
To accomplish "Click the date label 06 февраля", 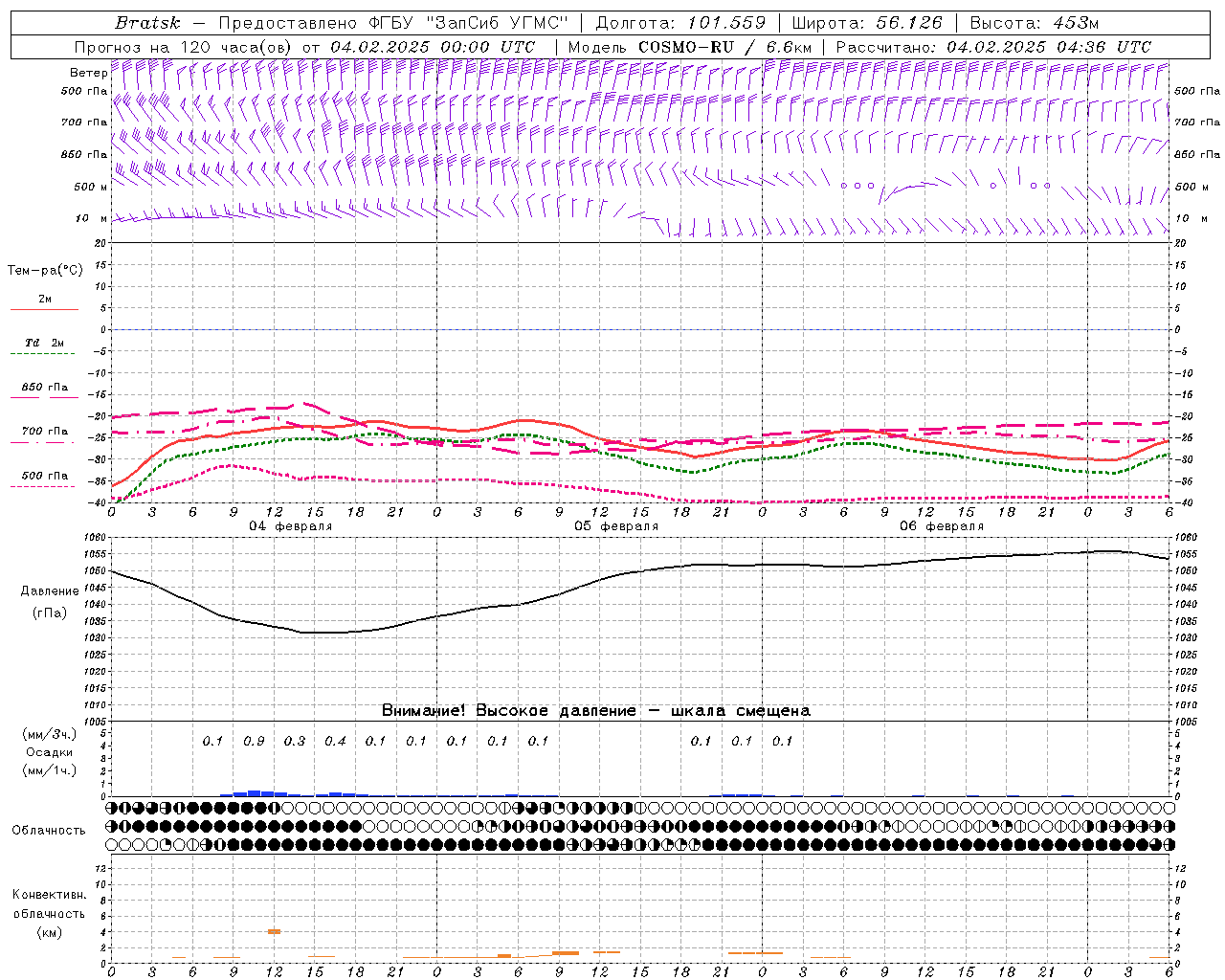I will pos(942,526).
